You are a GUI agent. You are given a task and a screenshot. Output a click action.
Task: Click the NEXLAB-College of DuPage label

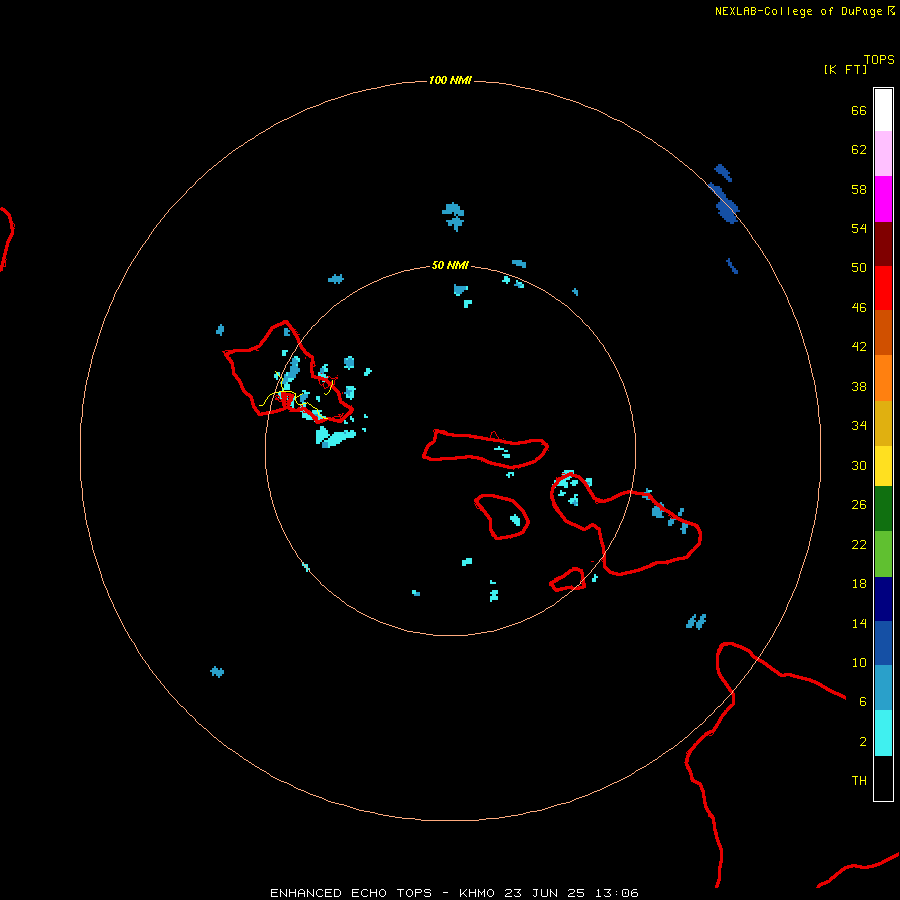[x=798, y=11]
